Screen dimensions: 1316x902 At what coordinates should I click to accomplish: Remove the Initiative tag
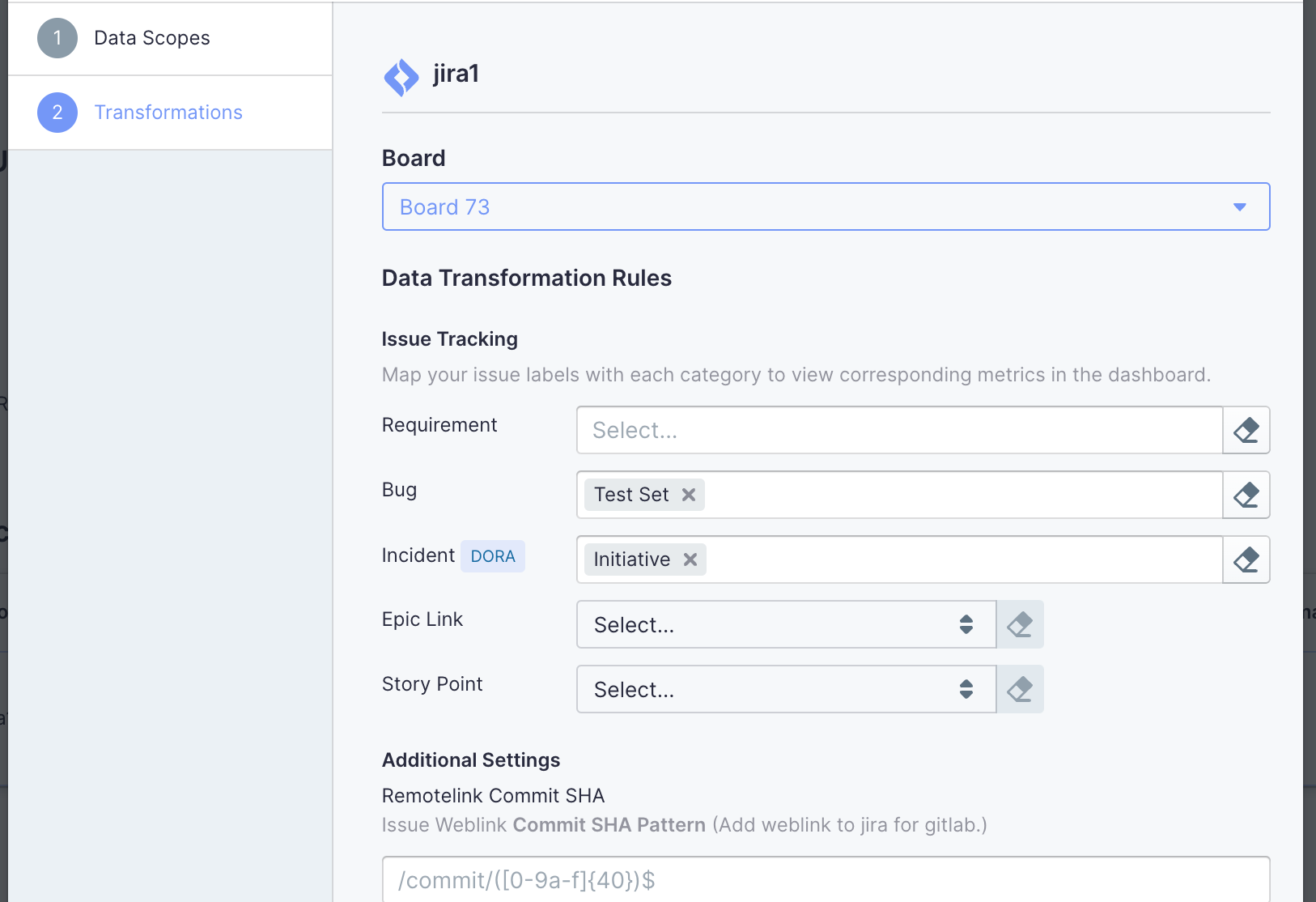[690, 559]
